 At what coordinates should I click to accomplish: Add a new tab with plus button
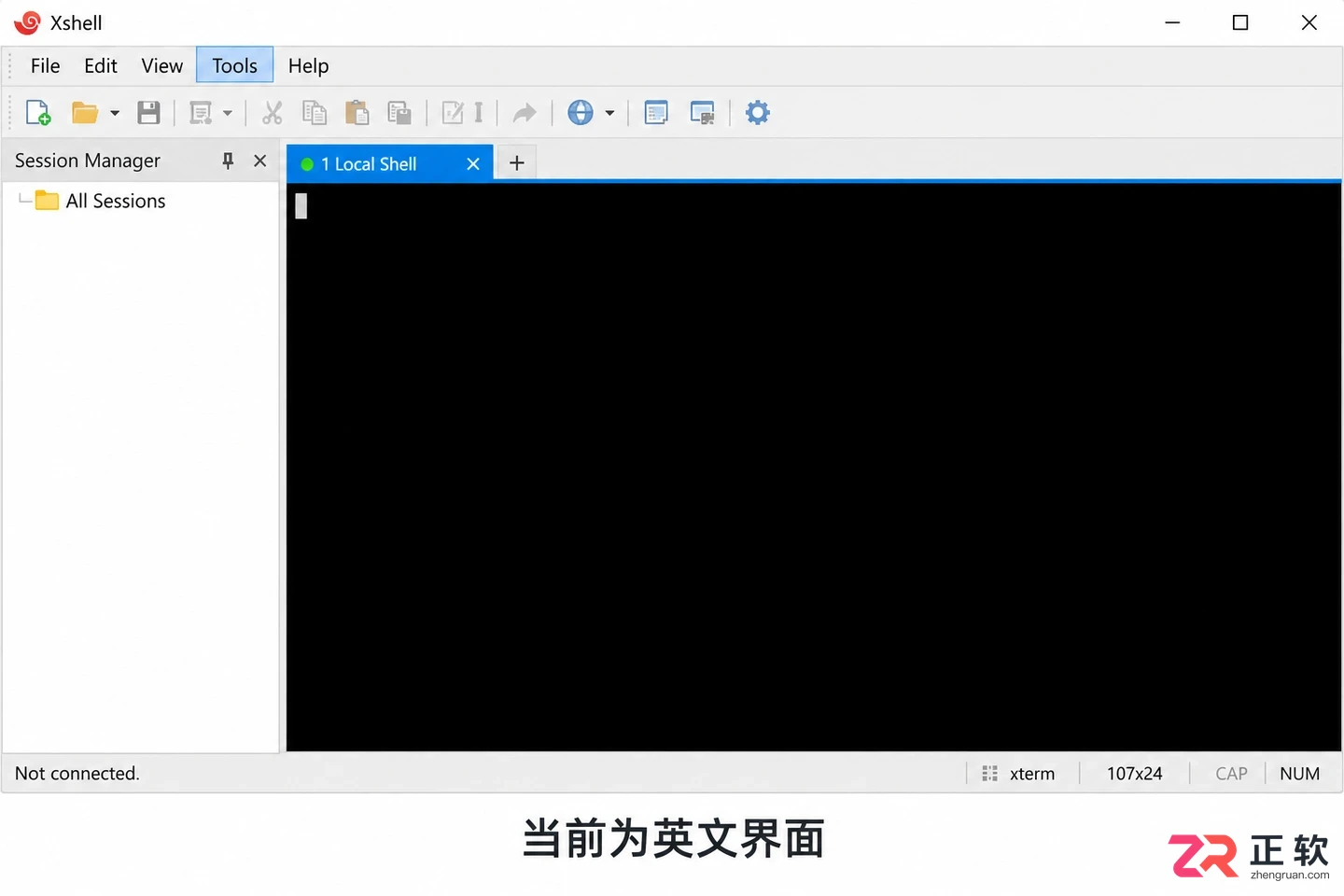point(516,163)
